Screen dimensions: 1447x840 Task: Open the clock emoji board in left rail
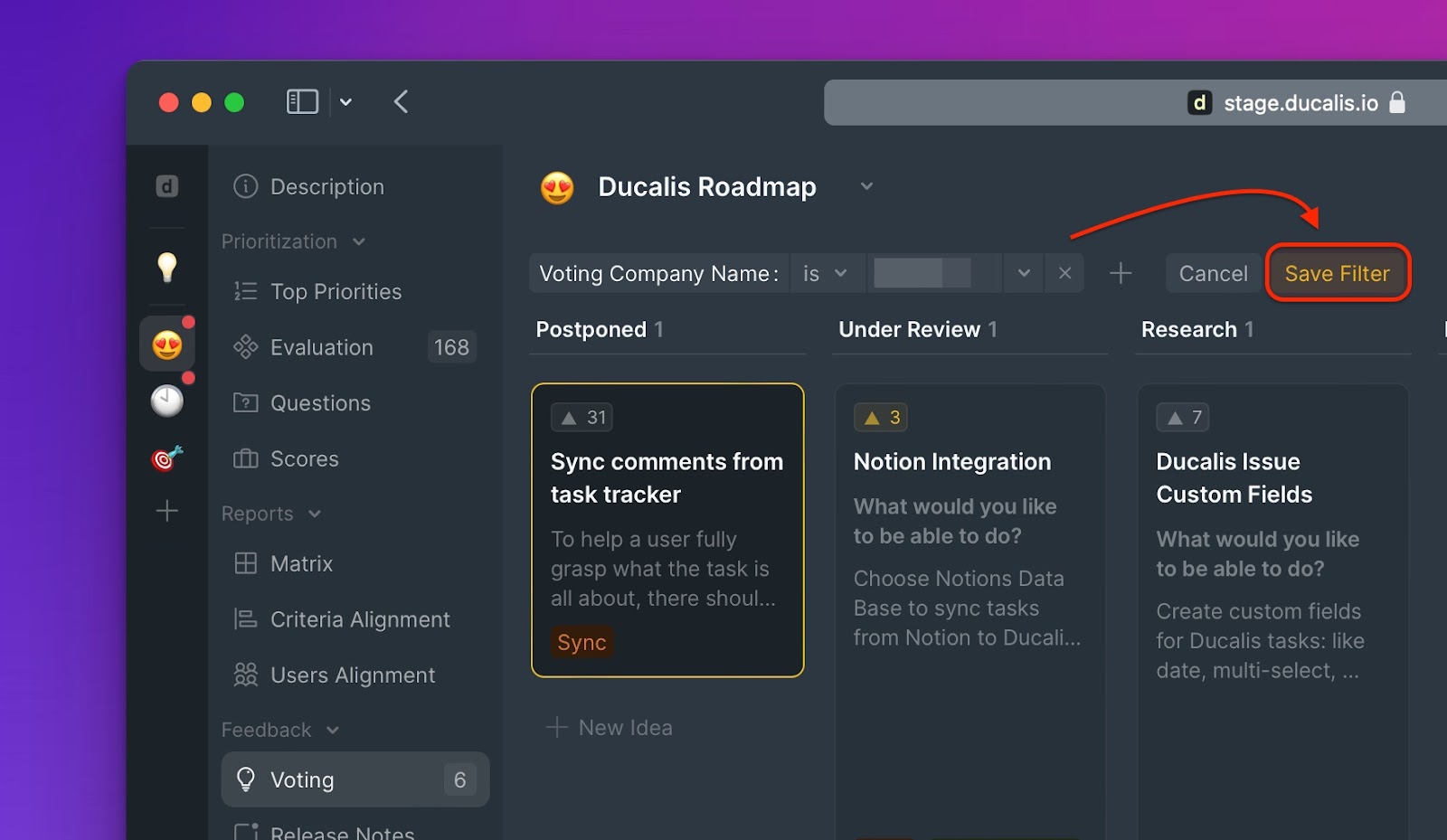167,401
